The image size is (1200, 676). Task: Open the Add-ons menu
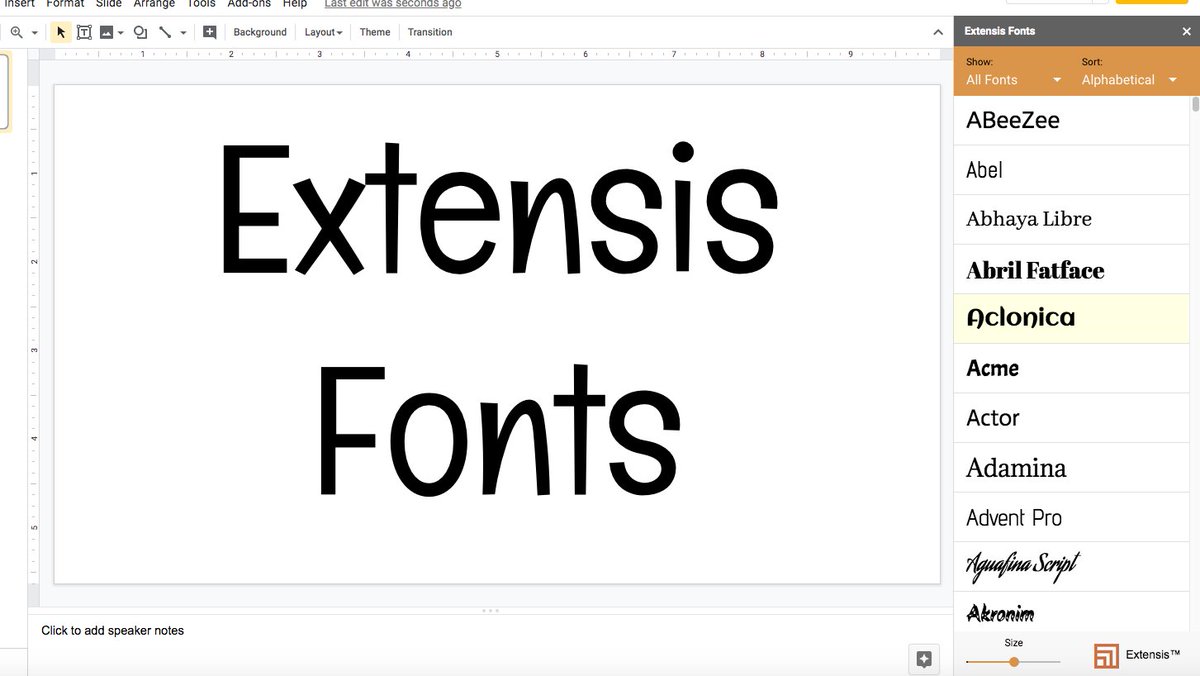click(249, 4)
